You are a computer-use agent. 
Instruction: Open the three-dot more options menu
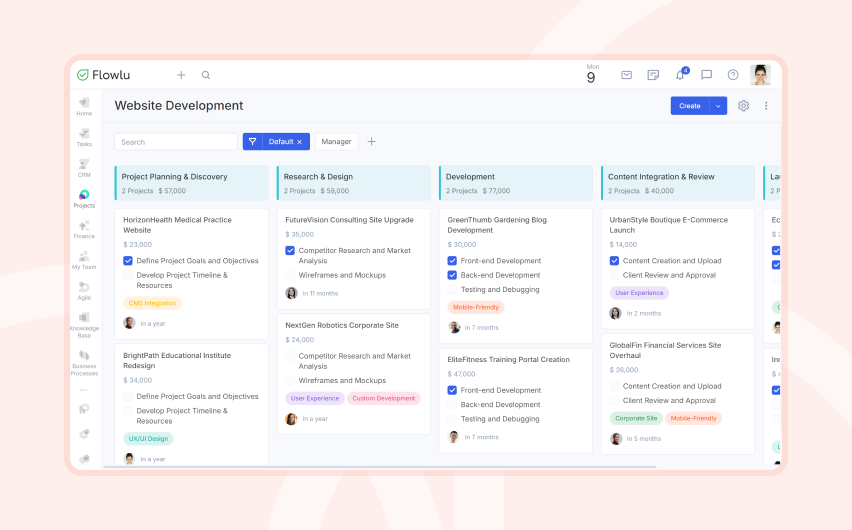click(766, 105)
